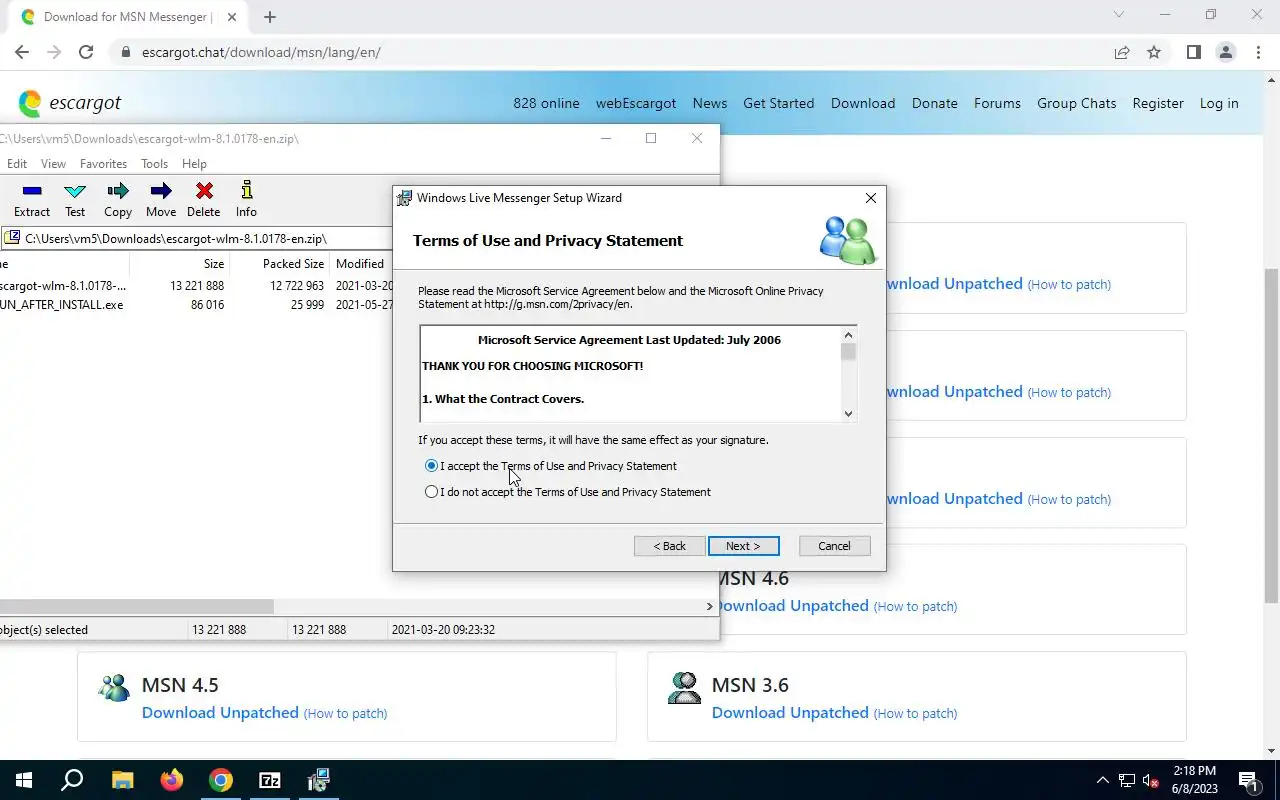Open the News link in navbar
The height and width of the screenshot is (800, 1280).
click(x=709, y=103)
